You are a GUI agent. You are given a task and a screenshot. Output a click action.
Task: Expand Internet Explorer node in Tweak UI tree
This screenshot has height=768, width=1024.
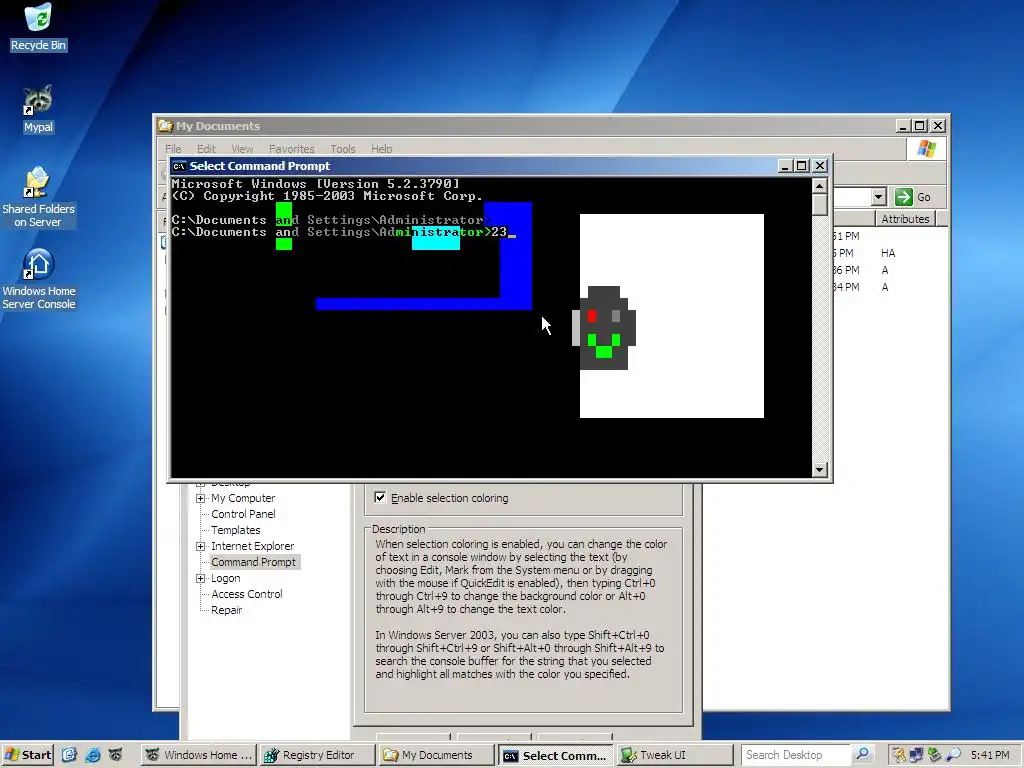pos(200,546)
